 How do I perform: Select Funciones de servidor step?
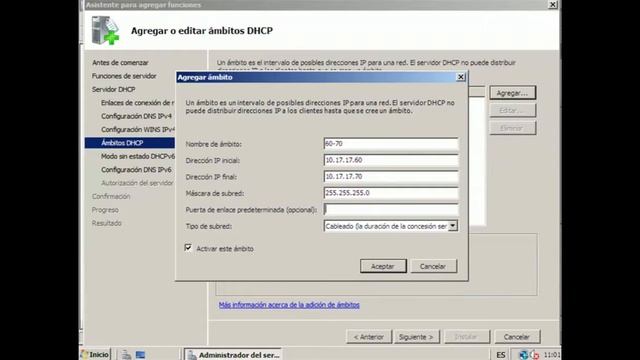124,76
